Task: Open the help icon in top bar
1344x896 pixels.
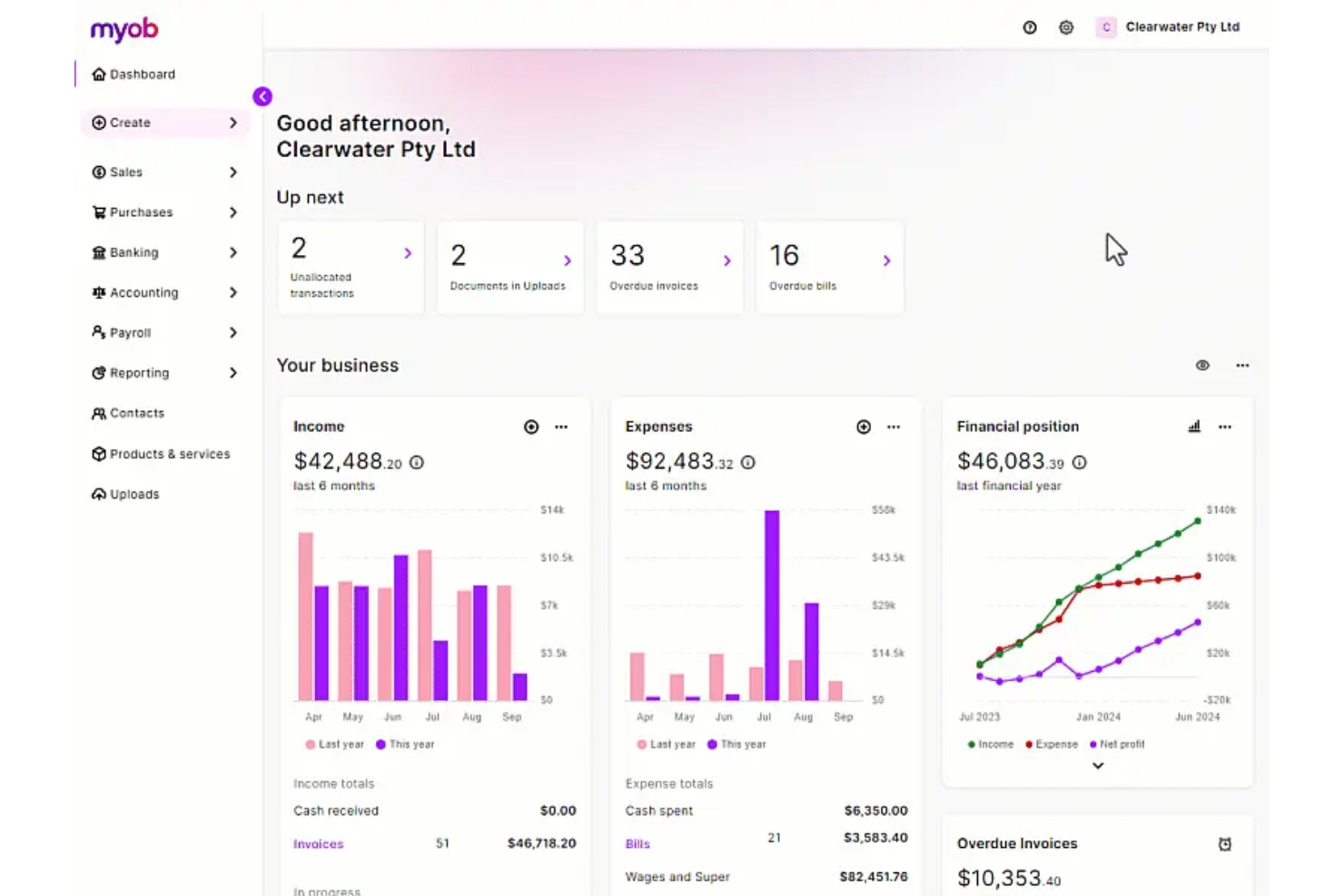Action: click(x=1030, y=27)
